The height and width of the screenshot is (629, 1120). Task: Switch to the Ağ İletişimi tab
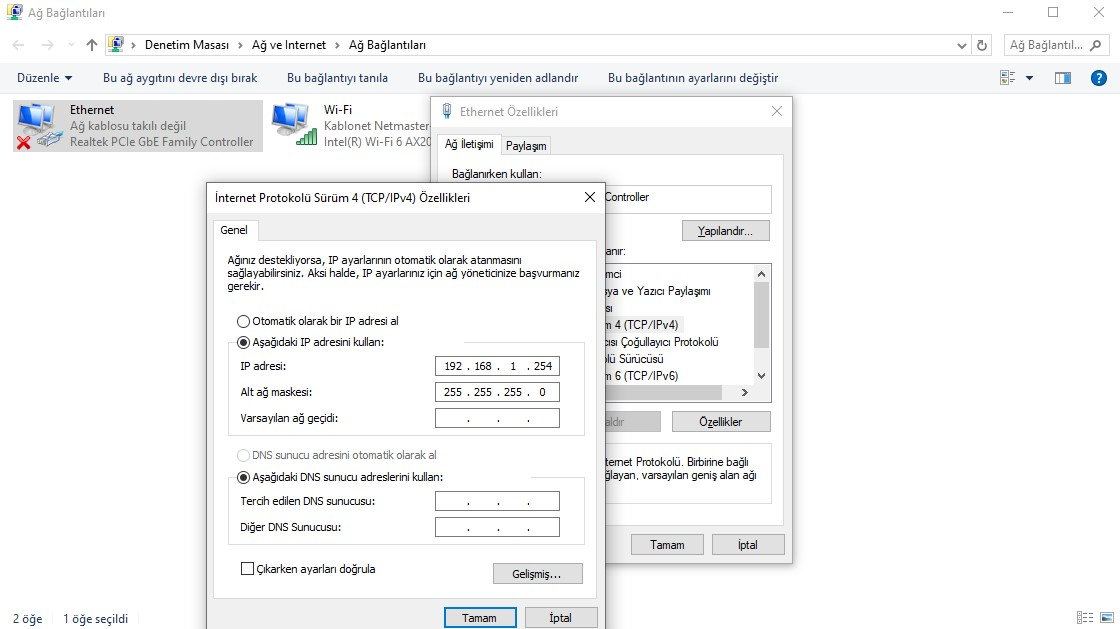pos(469,144)
